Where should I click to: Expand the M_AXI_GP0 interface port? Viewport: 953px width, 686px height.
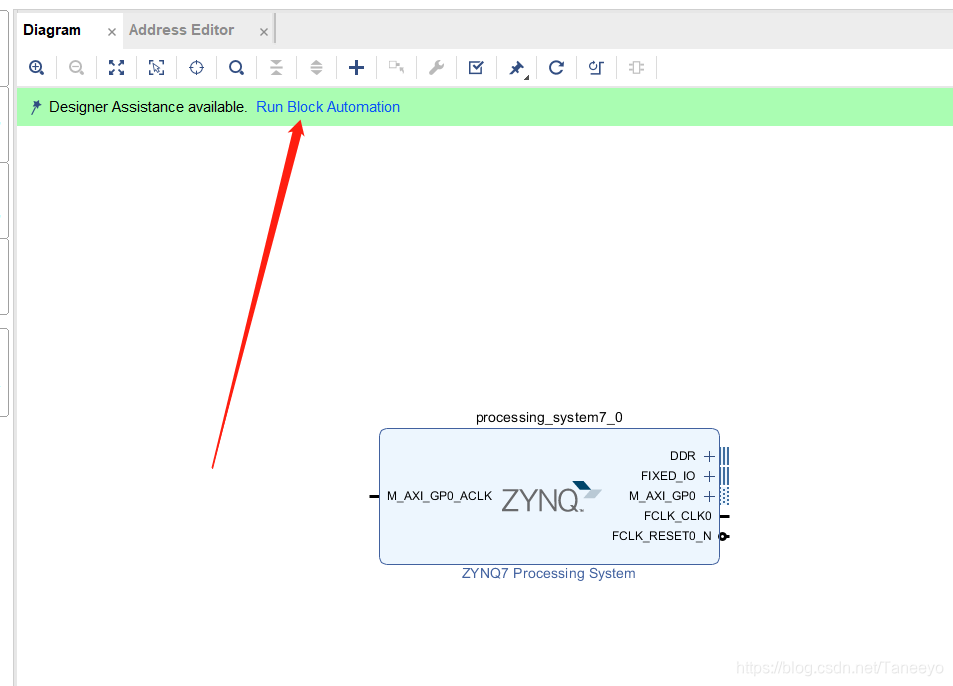point(709,496)
